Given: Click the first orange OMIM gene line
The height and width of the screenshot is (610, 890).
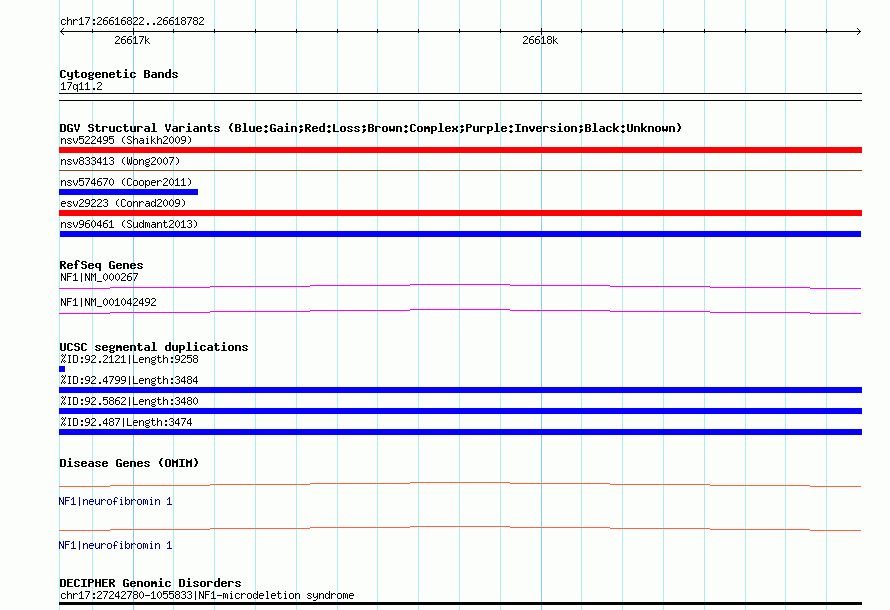Looking at the screenshot, I should 460,484.
